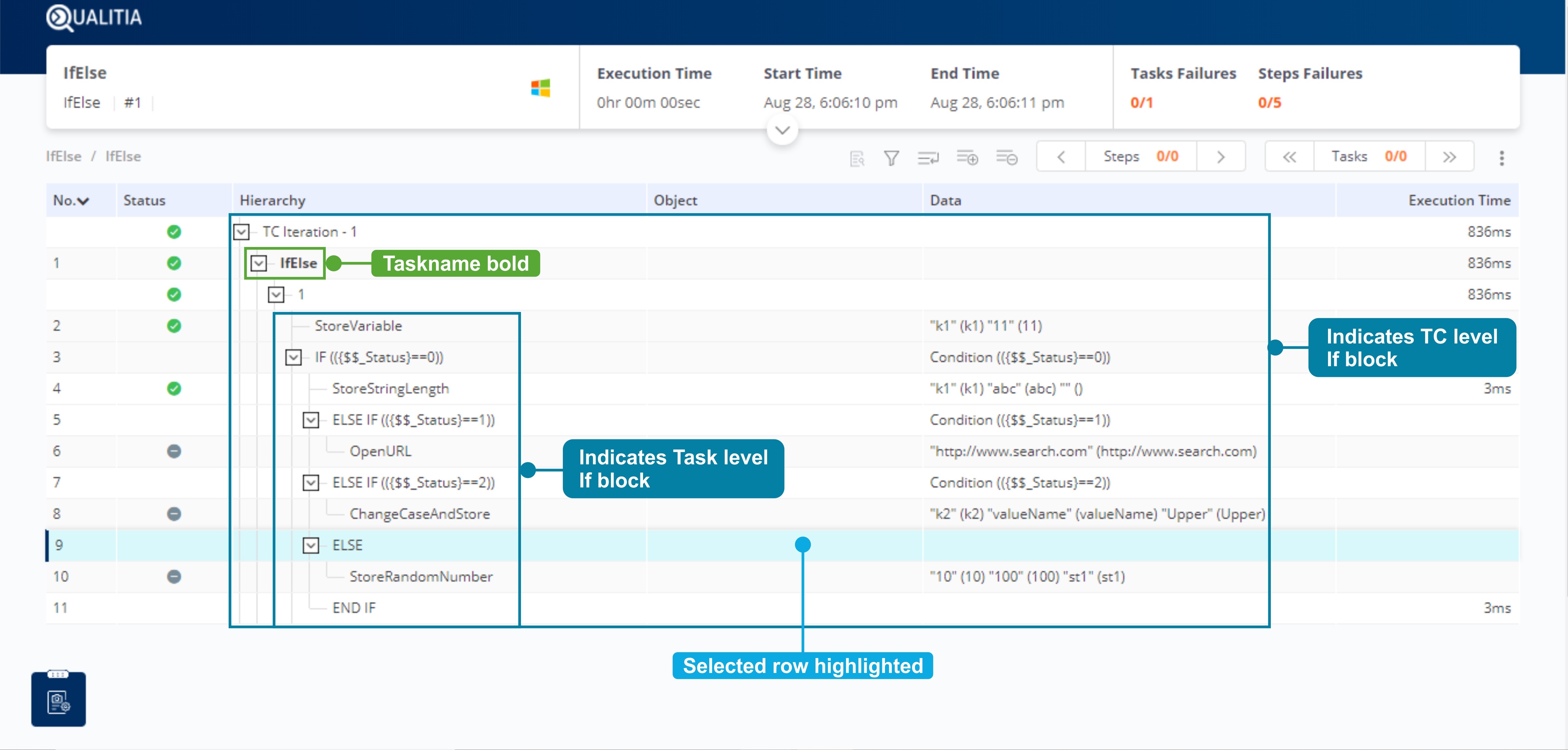Click the Qualitia logo

pos(95,17)
